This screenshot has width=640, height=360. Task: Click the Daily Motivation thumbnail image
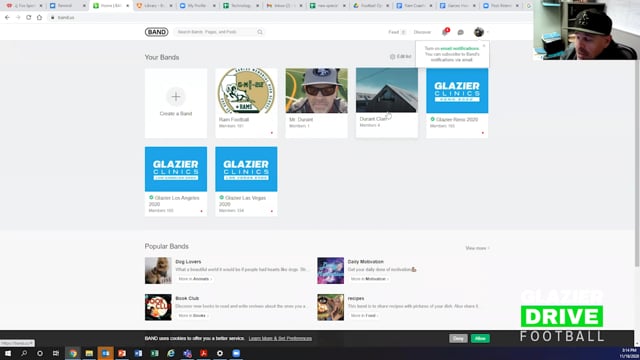pyautogui.click(x=331, y=271)
